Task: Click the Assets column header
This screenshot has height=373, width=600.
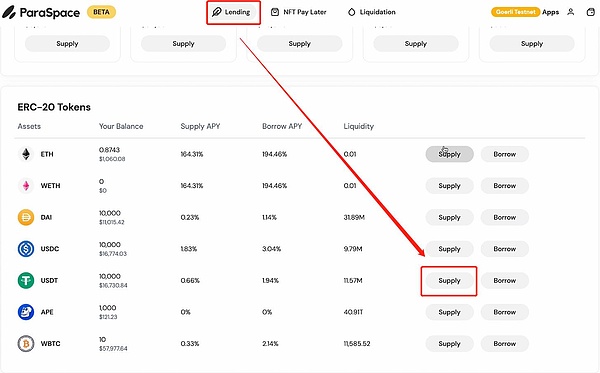Action: pos(29,126)
